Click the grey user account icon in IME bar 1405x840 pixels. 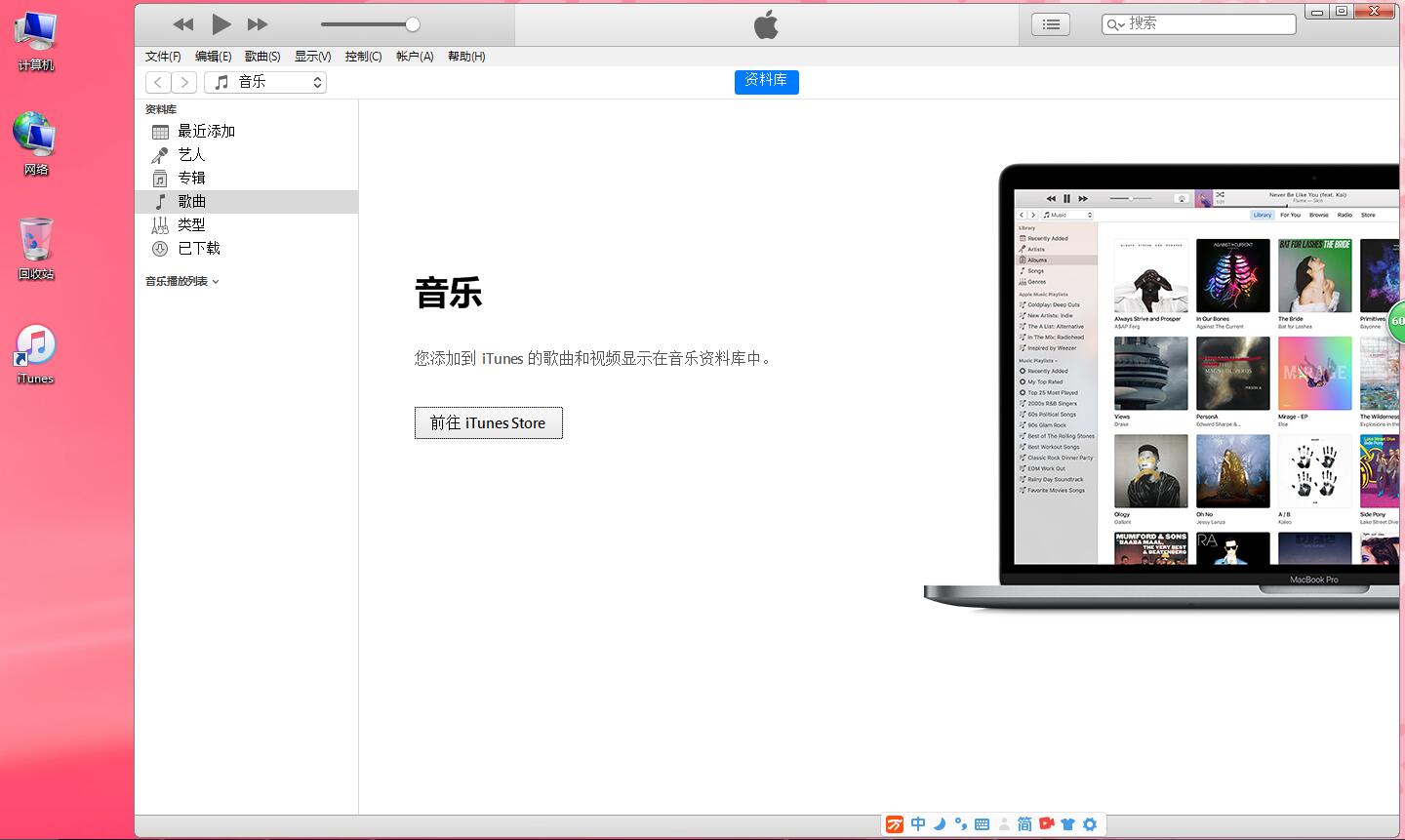pos(1004,824)
